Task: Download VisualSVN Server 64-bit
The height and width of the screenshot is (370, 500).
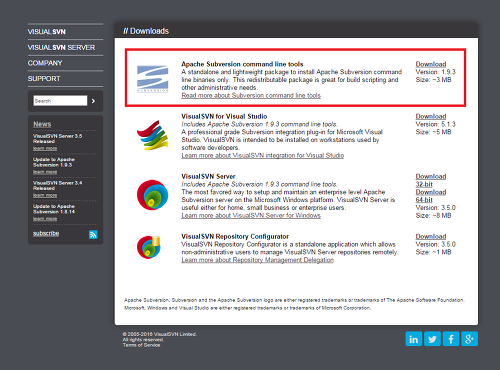Action: click(x=431, y=196)
